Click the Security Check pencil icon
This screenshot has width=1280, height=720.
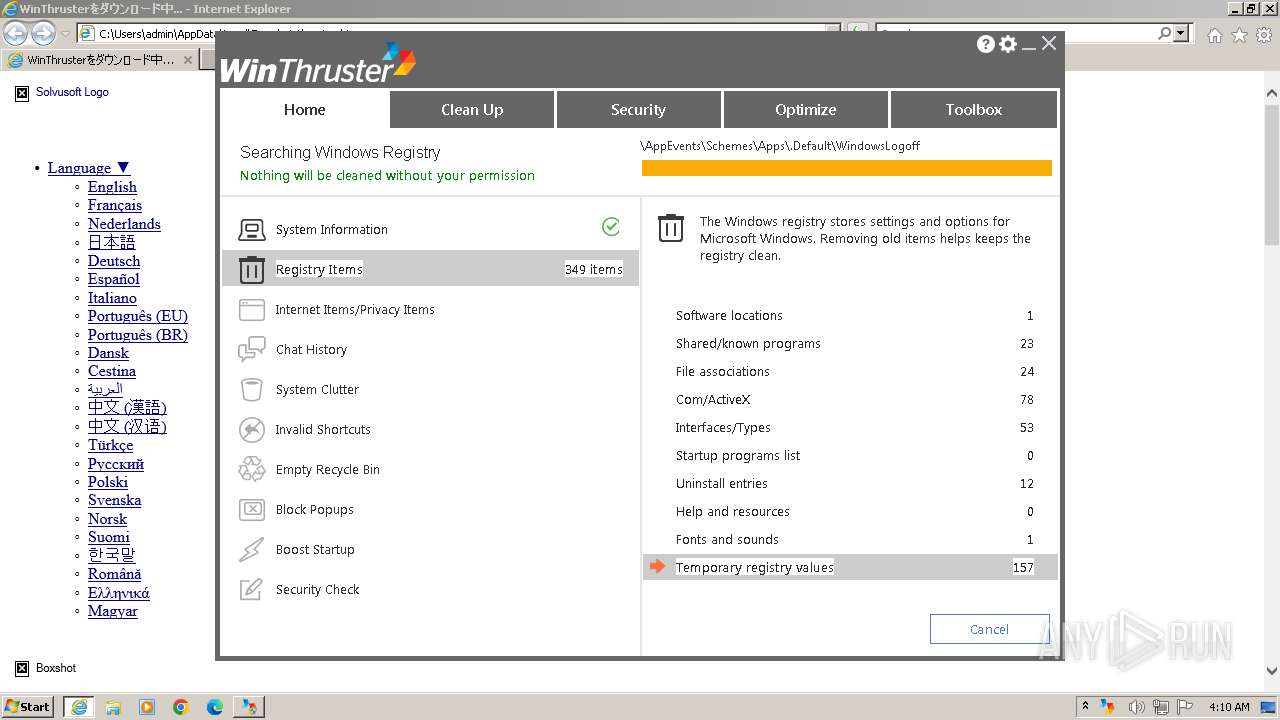coord(251,589)
